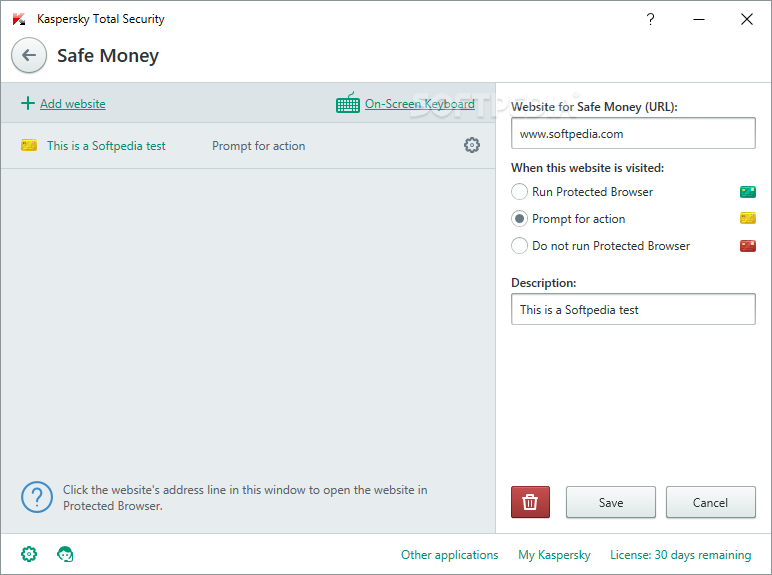772x575 pixels.
Task: Click the Description input field
Action: coord(633,309)
